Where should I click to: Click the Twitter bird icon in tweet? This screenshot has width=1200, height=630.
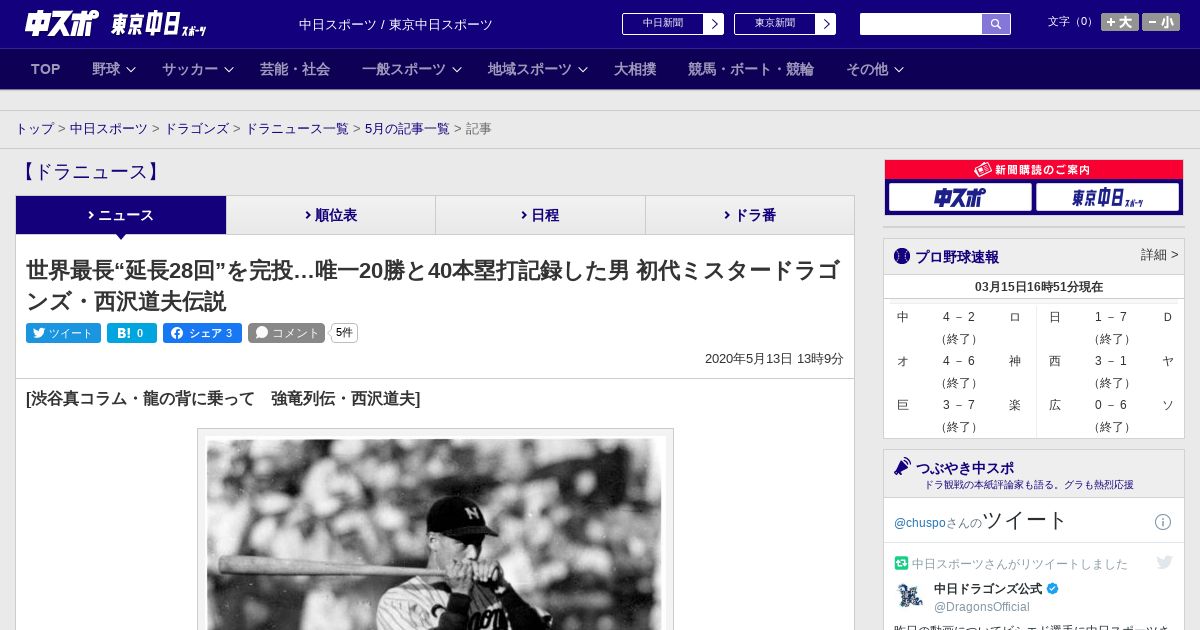(x=1164, y=563)
